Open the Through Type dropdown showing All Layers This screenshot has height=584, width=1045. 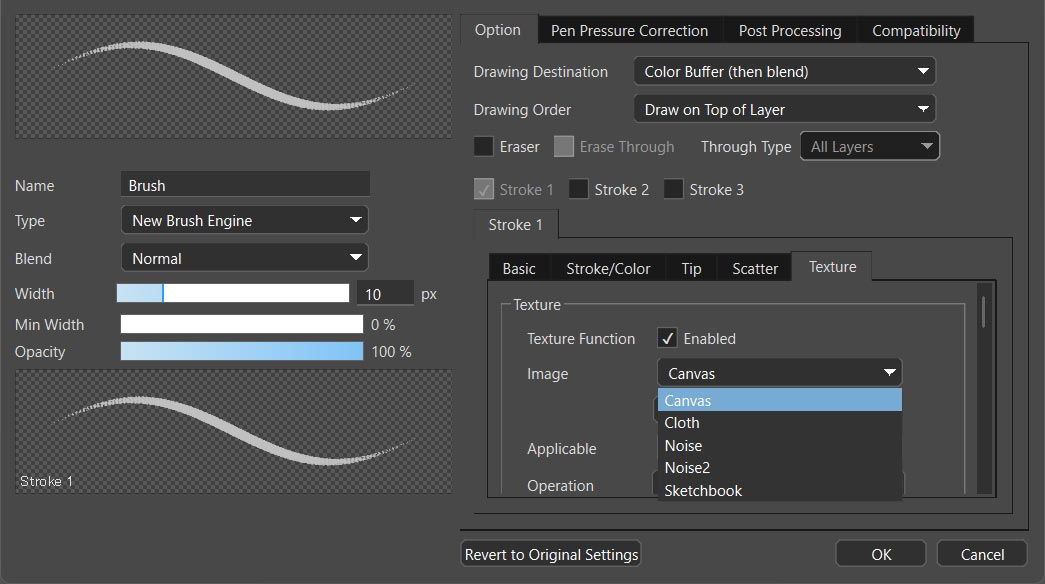(x=869, y=146)
